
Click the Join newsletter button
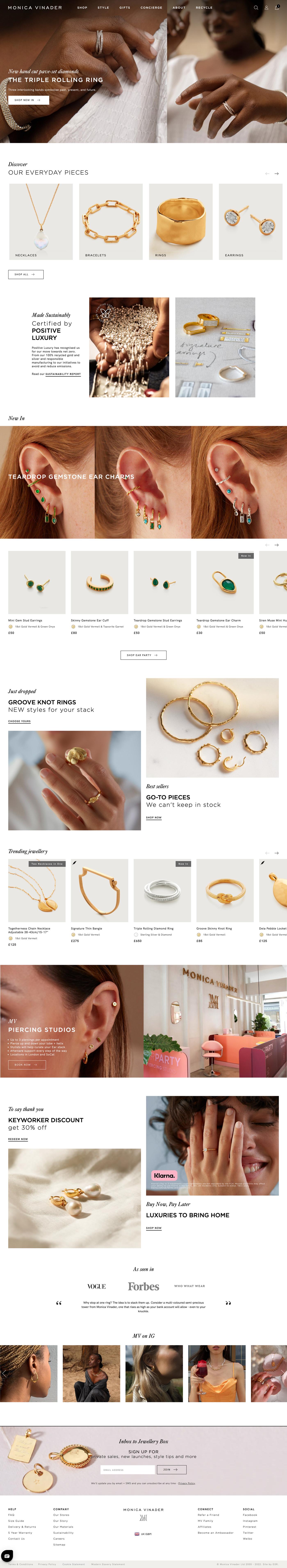pyautogui.click(x=171, y=1469)
